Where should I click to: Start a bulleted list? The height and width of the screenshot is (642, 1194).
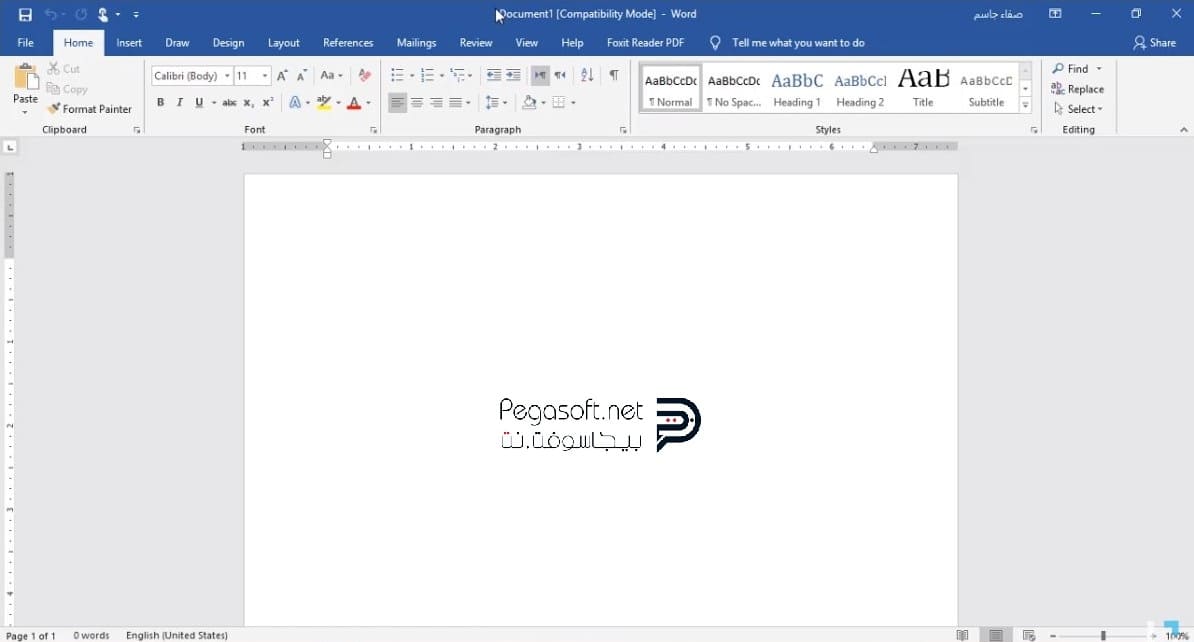pyautogui.click(x=397, y=75)
